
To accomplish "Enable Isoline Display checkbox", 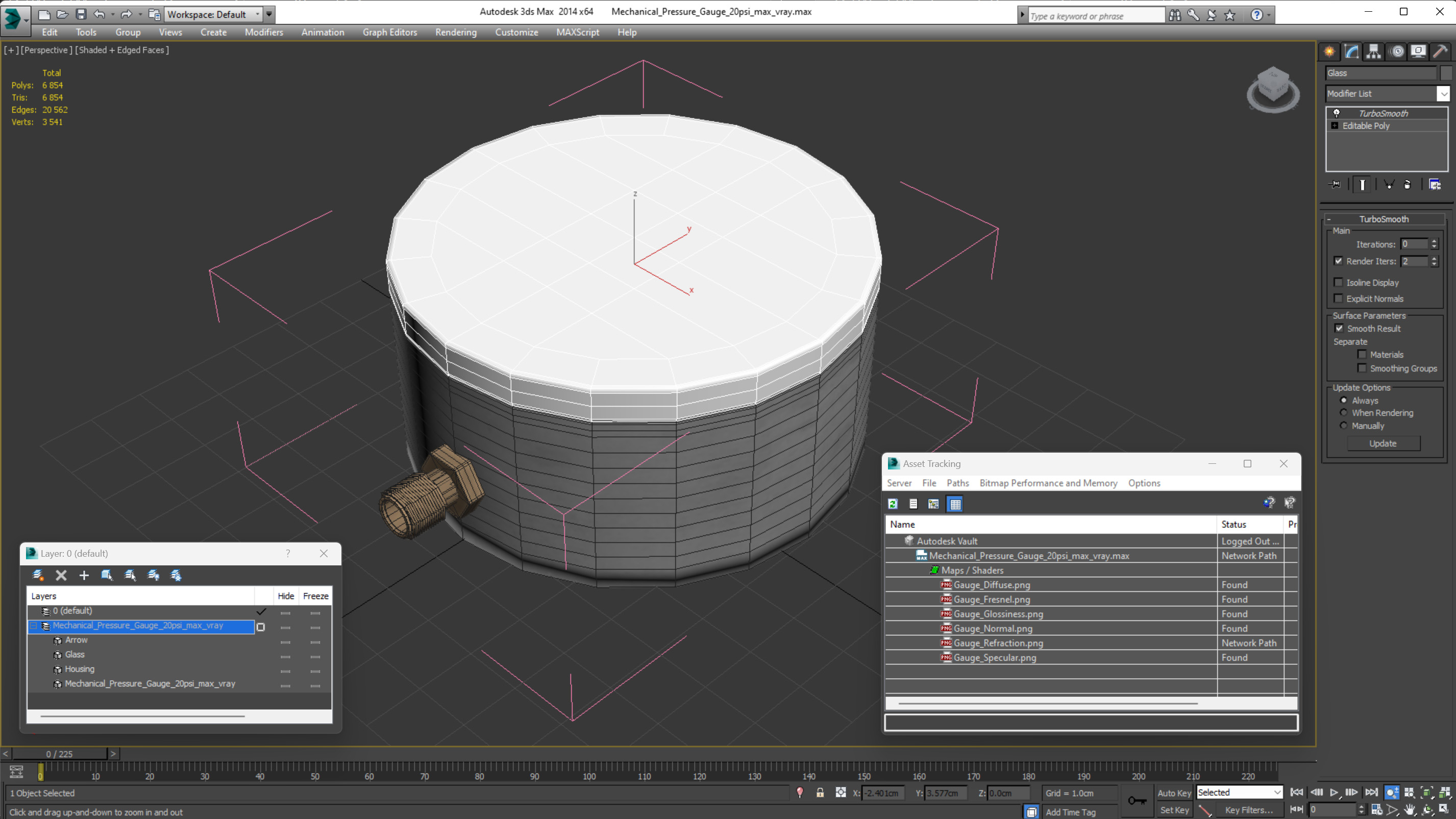I will [x=1338, y=283].
